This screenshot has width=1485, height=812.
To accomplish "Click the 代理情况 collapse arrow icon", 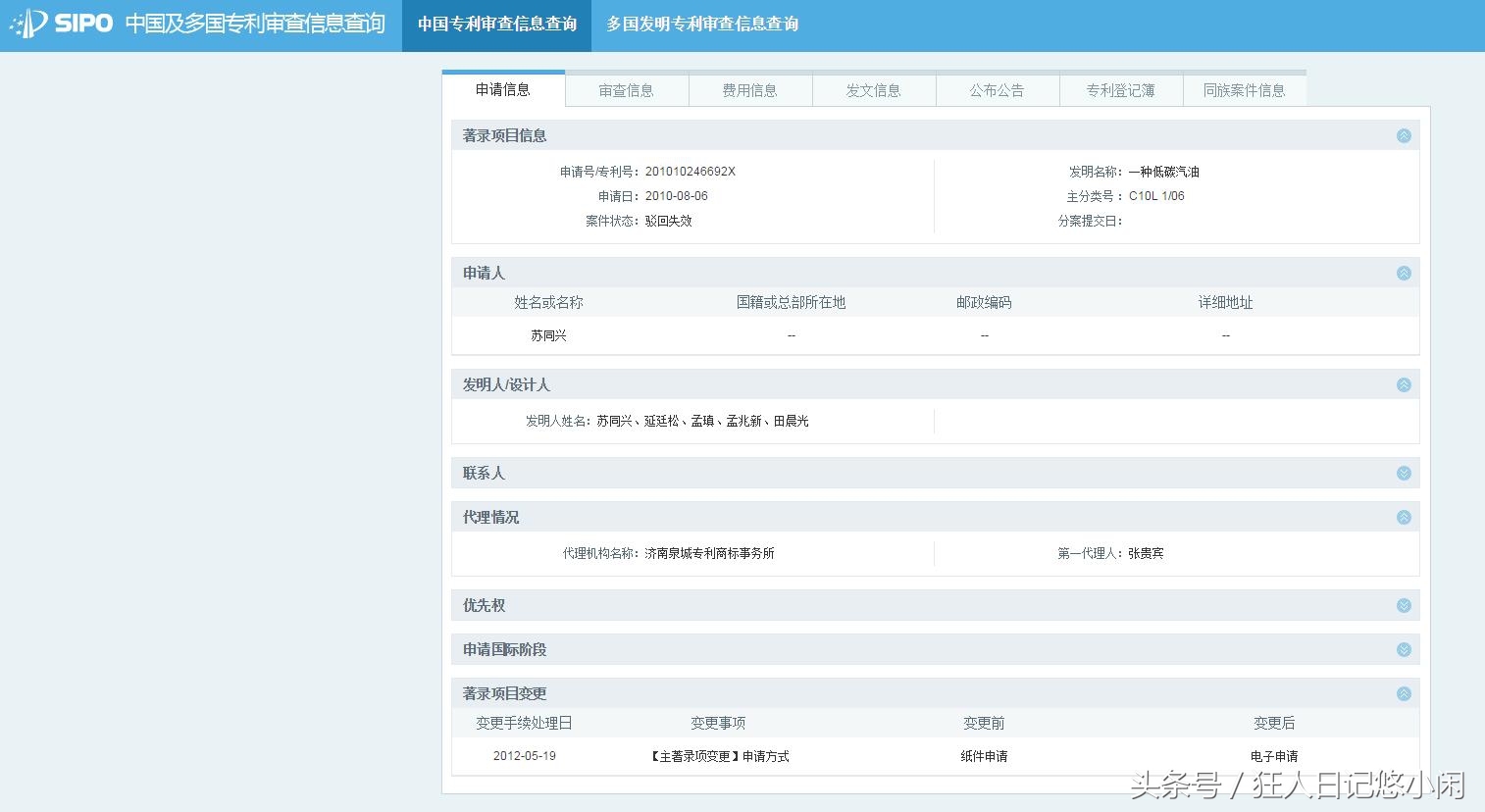I will coord(1404,517).
